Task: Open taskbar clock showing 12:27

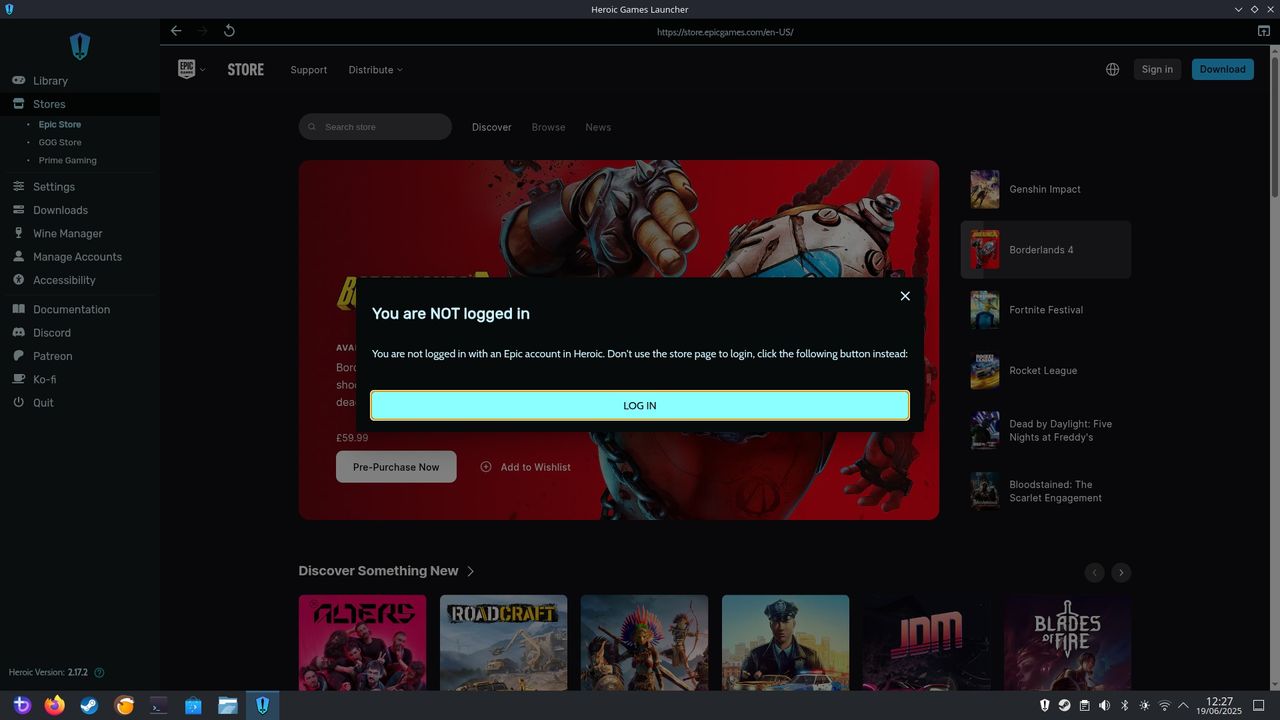Action: coord(1220,706)
